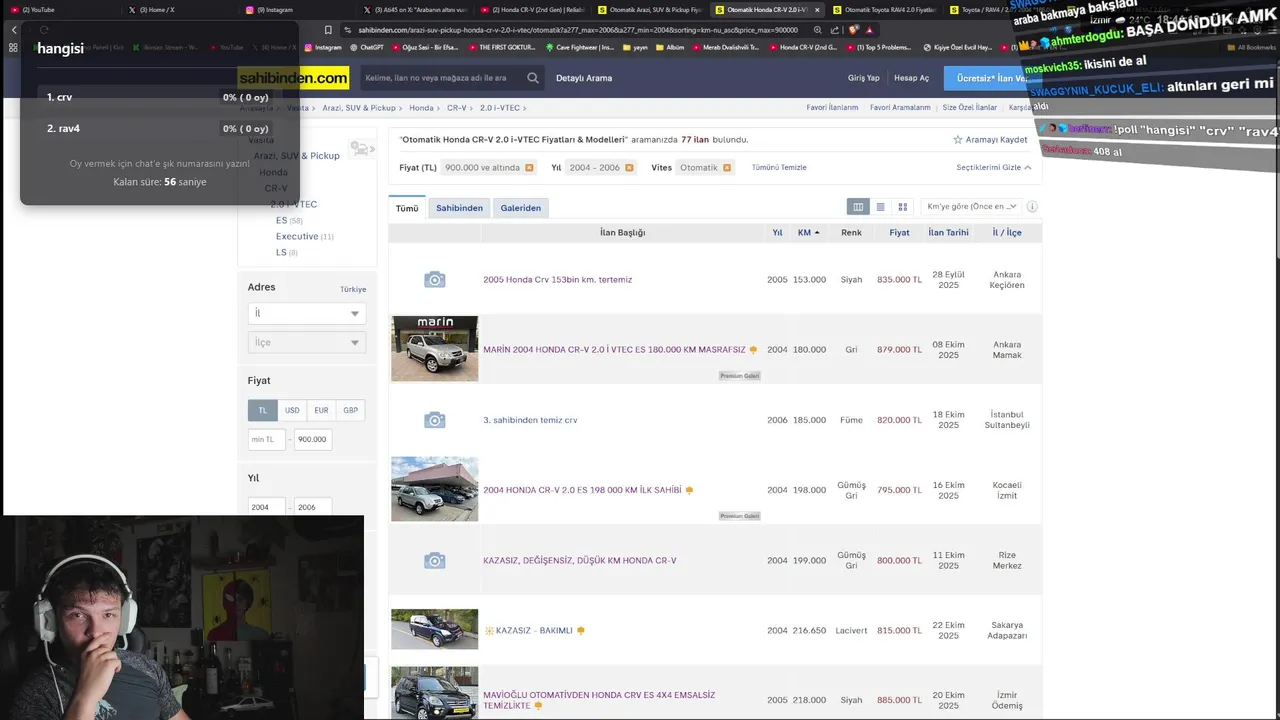Image resolution: width=1280 pixels, height=720 pixels.
Task: Click the info icon next to sorting
Action: point(1032,207)
